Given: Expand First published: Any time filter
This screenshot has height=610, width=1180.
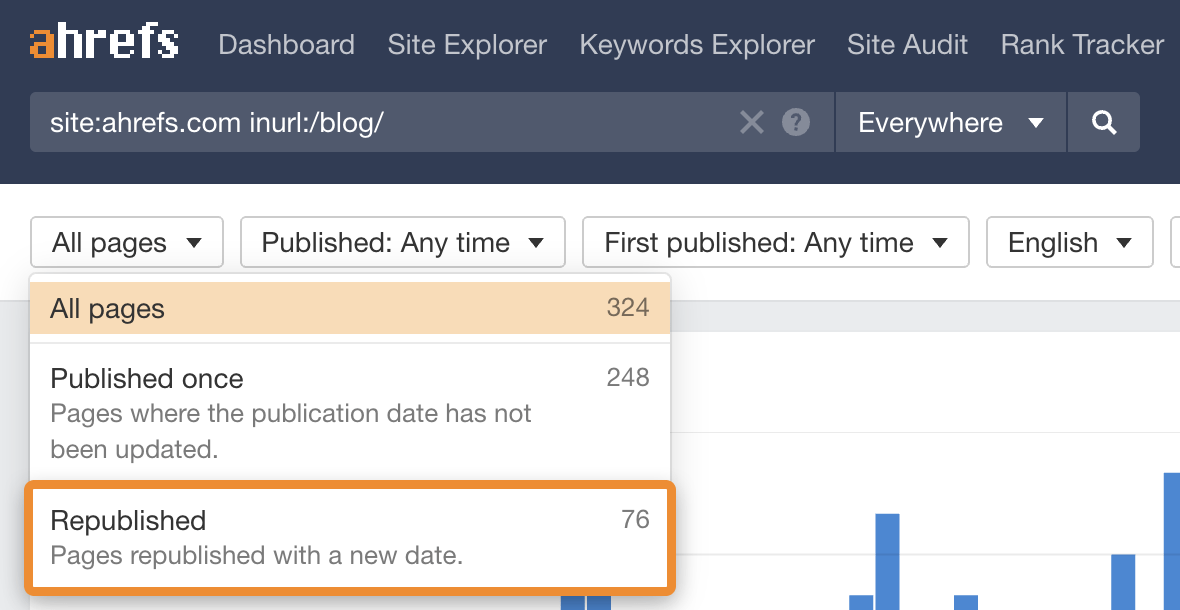Looking at the screenshot, I should (x=775, y=243).
